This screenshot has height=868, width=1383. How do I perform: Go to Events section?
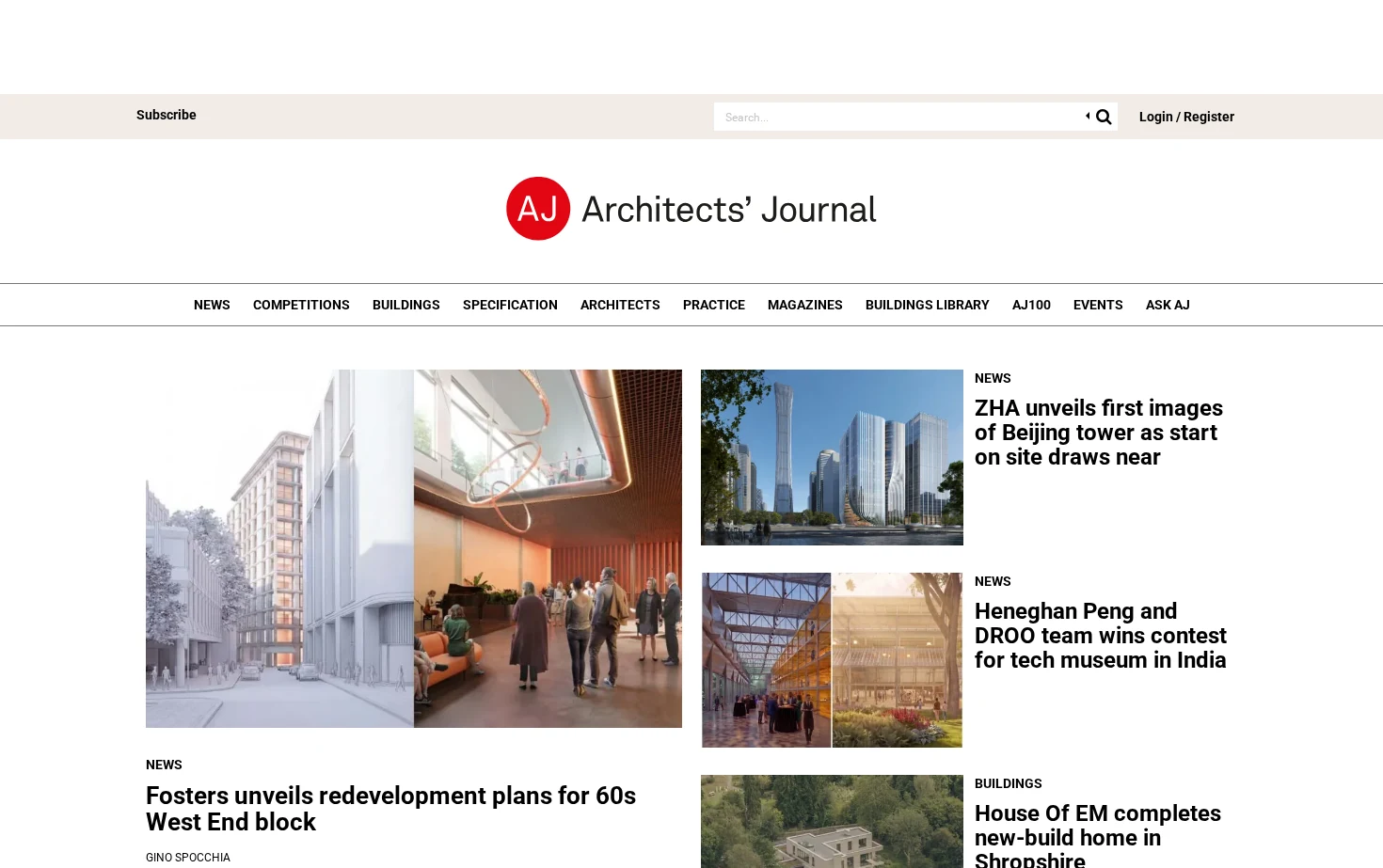[x=1098, y=305]
